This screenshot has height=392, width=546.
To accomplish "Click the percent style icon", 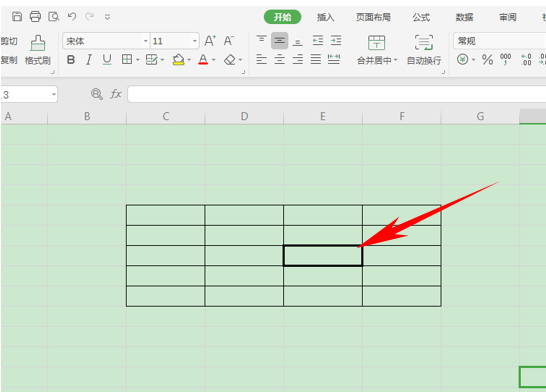I will [487, 60].
